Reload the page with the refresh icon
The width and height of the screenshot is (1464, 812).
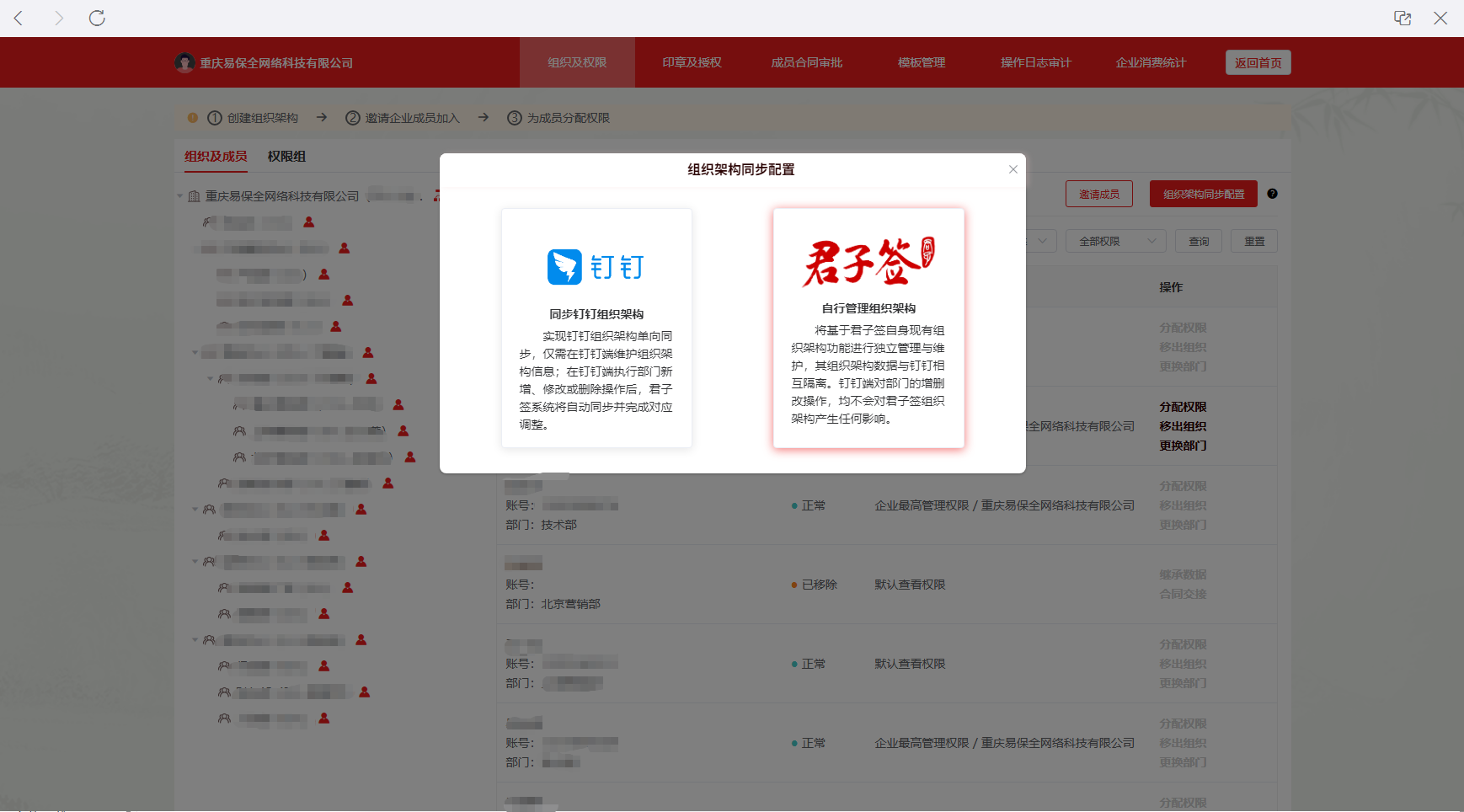(x=97, y=18)
